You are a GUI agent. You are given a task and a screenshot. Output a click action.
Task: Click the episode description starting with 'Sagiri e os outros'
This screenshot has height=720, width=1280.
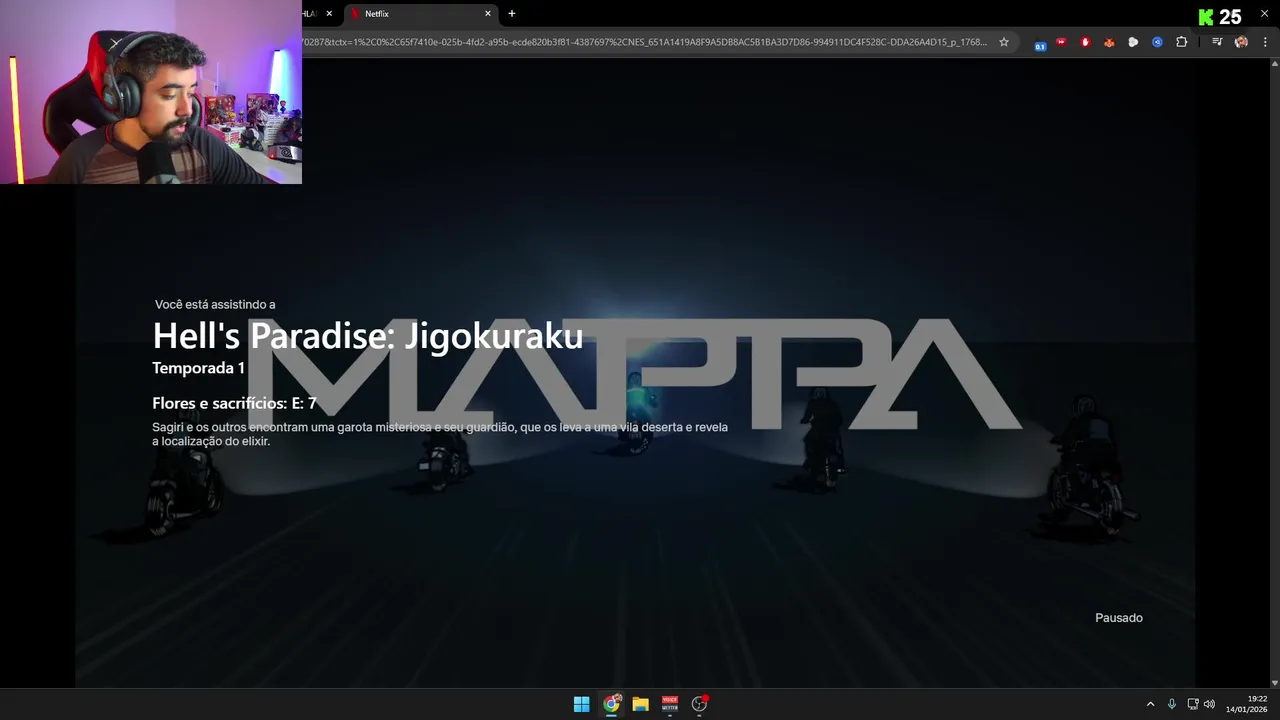pyautogui.click(x=440, y=434)
